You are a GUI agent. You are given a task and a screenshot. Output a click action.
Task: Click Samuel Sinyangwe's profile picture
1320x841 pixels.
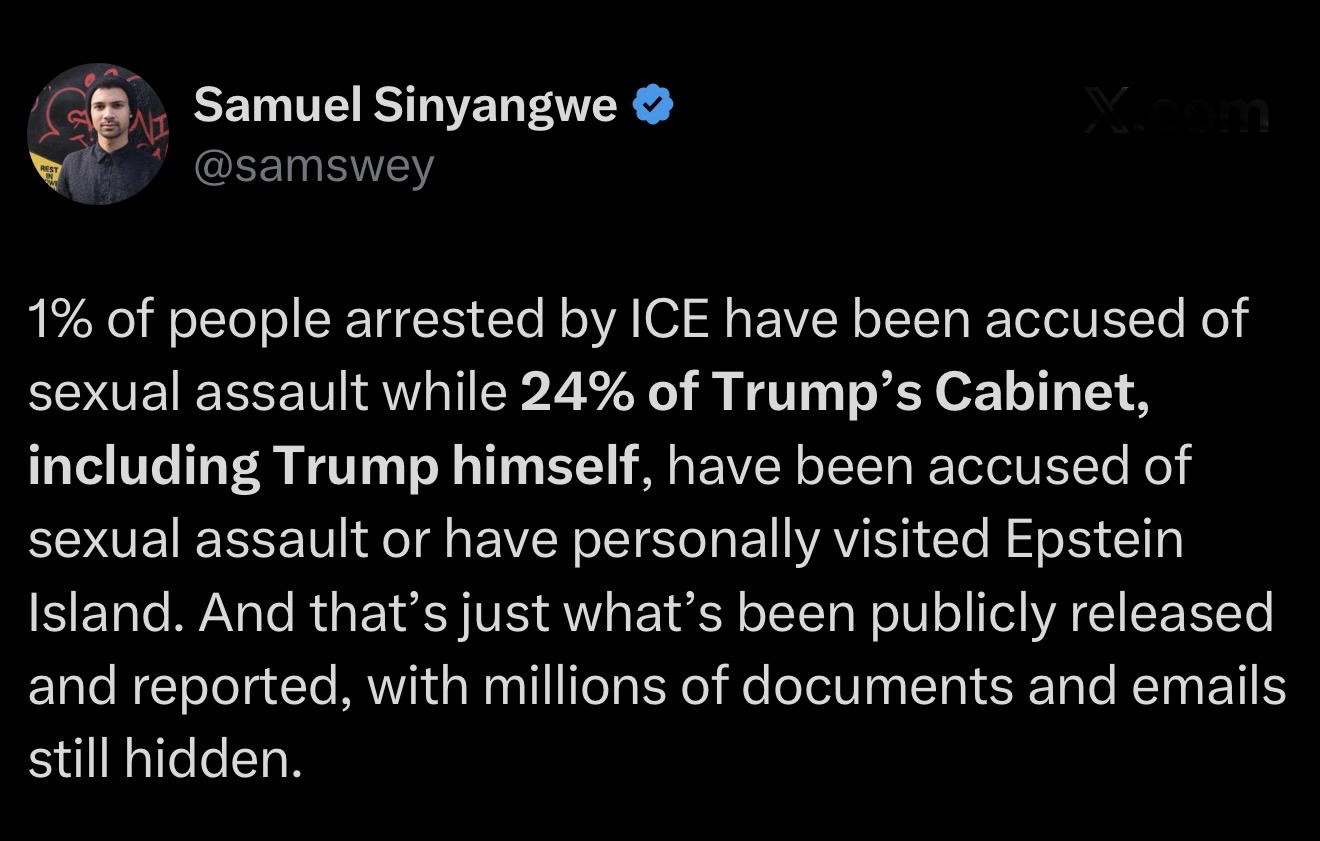coord(97,135)
